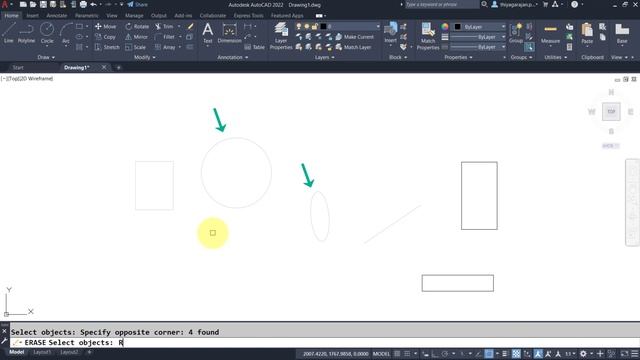Open the linetype ByLayer dropdown

(478, 47)
